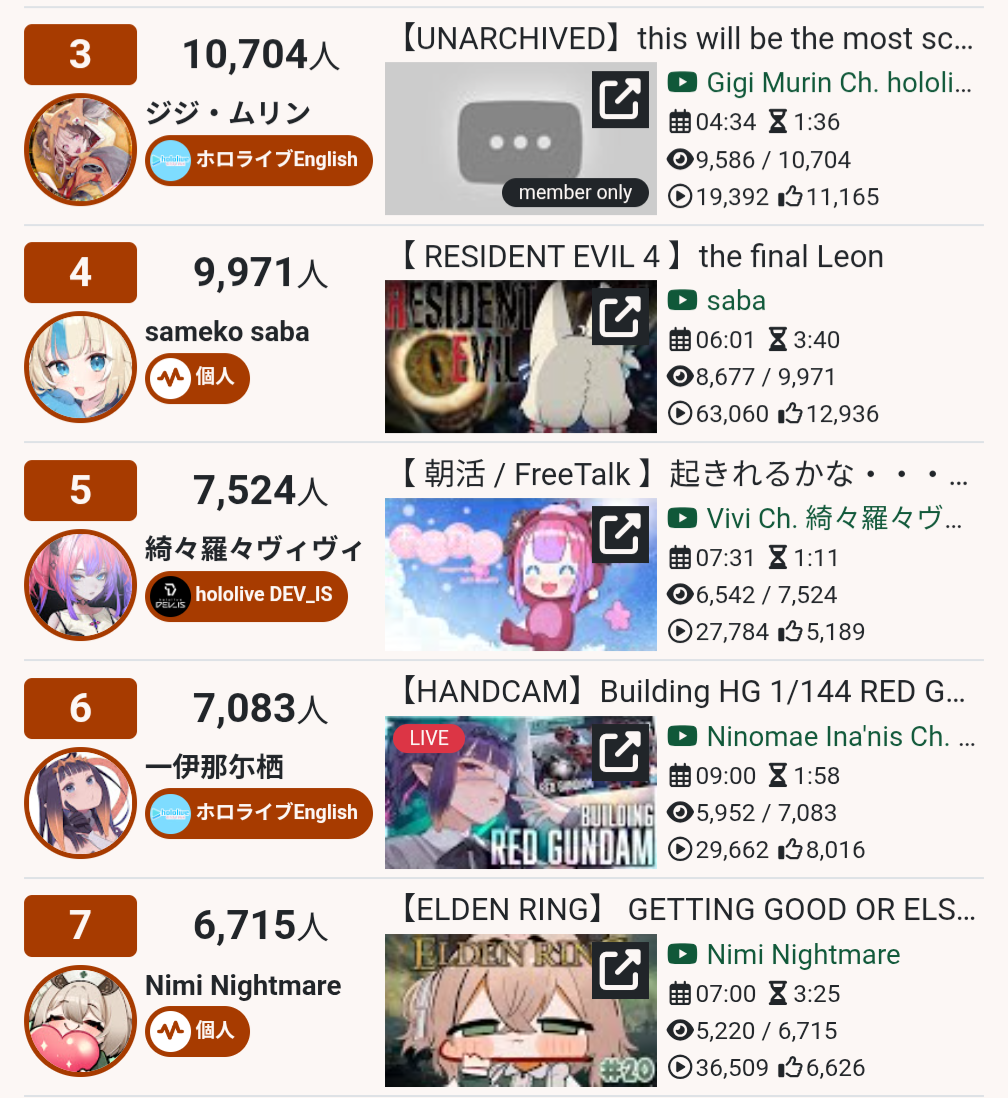Click 個人 tag under Nimi Nightmare

197,1031
